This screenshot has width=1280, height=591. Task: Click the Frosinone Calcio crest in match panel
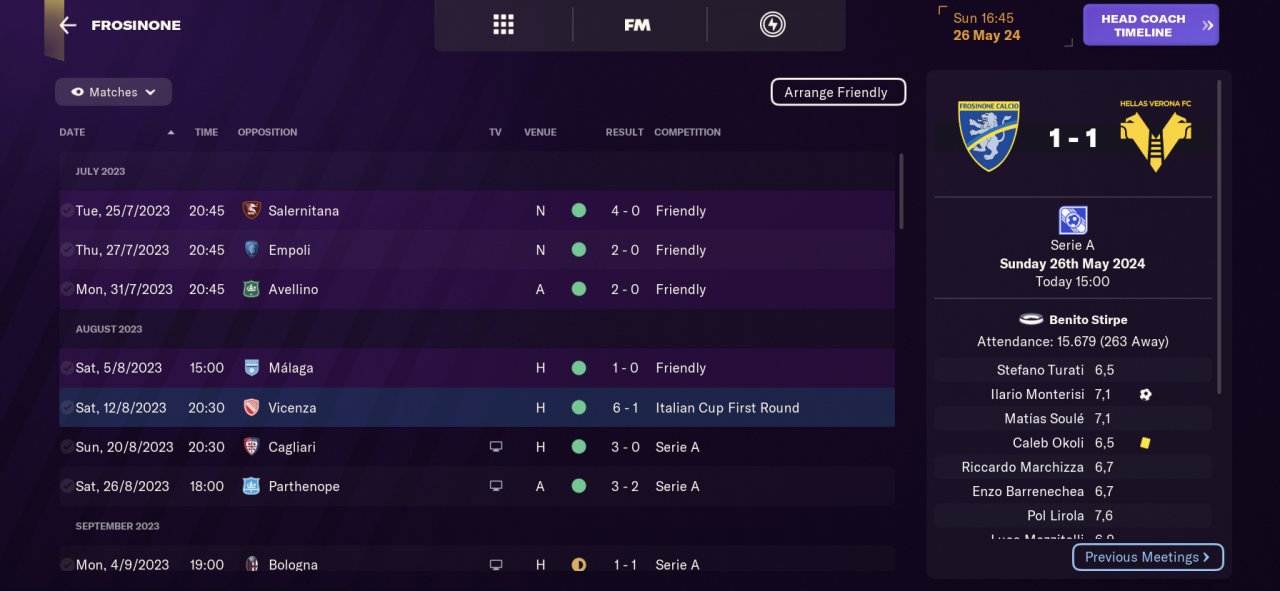coord(988,136)
